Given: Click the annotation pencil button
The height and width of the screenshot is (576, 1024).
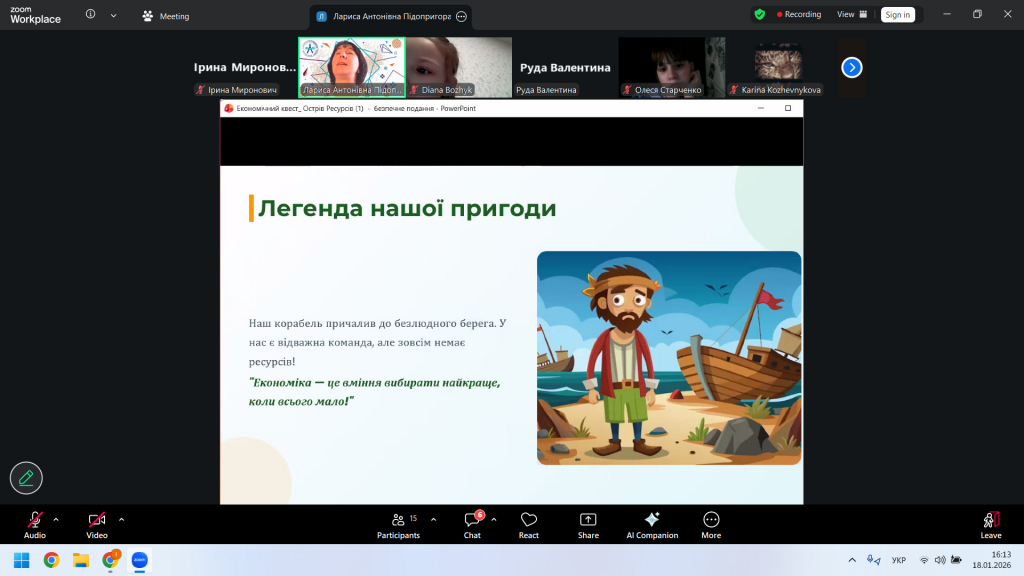Looking at the screenshot, I should pos(26,478).
